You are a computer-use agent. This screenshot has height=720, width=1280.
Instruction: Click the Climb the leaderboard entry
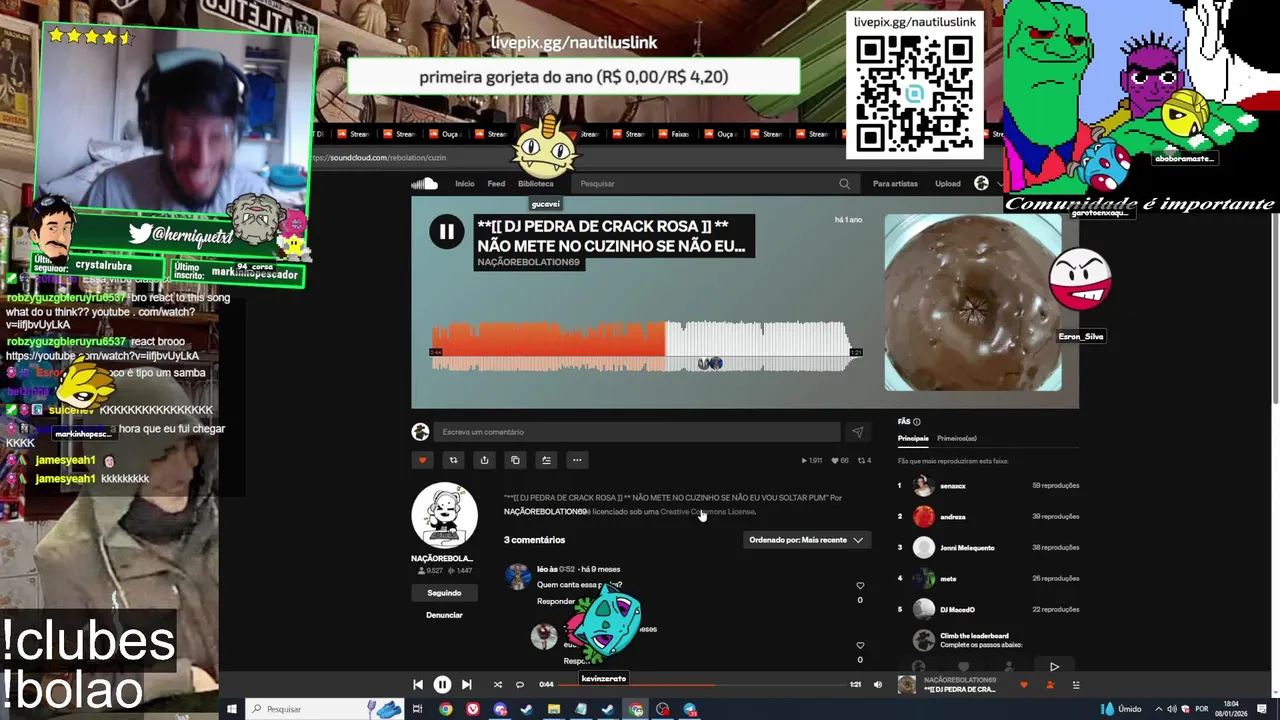coord(974,636)
